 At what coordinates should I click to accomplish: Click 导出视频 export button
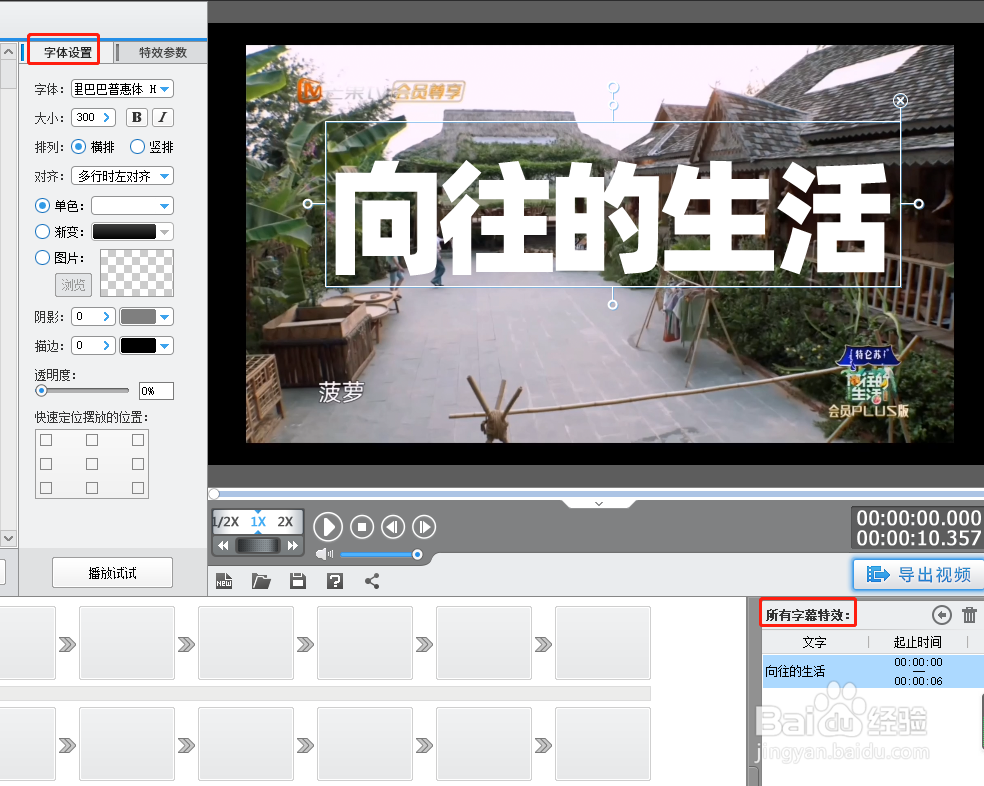coord(919,574)
